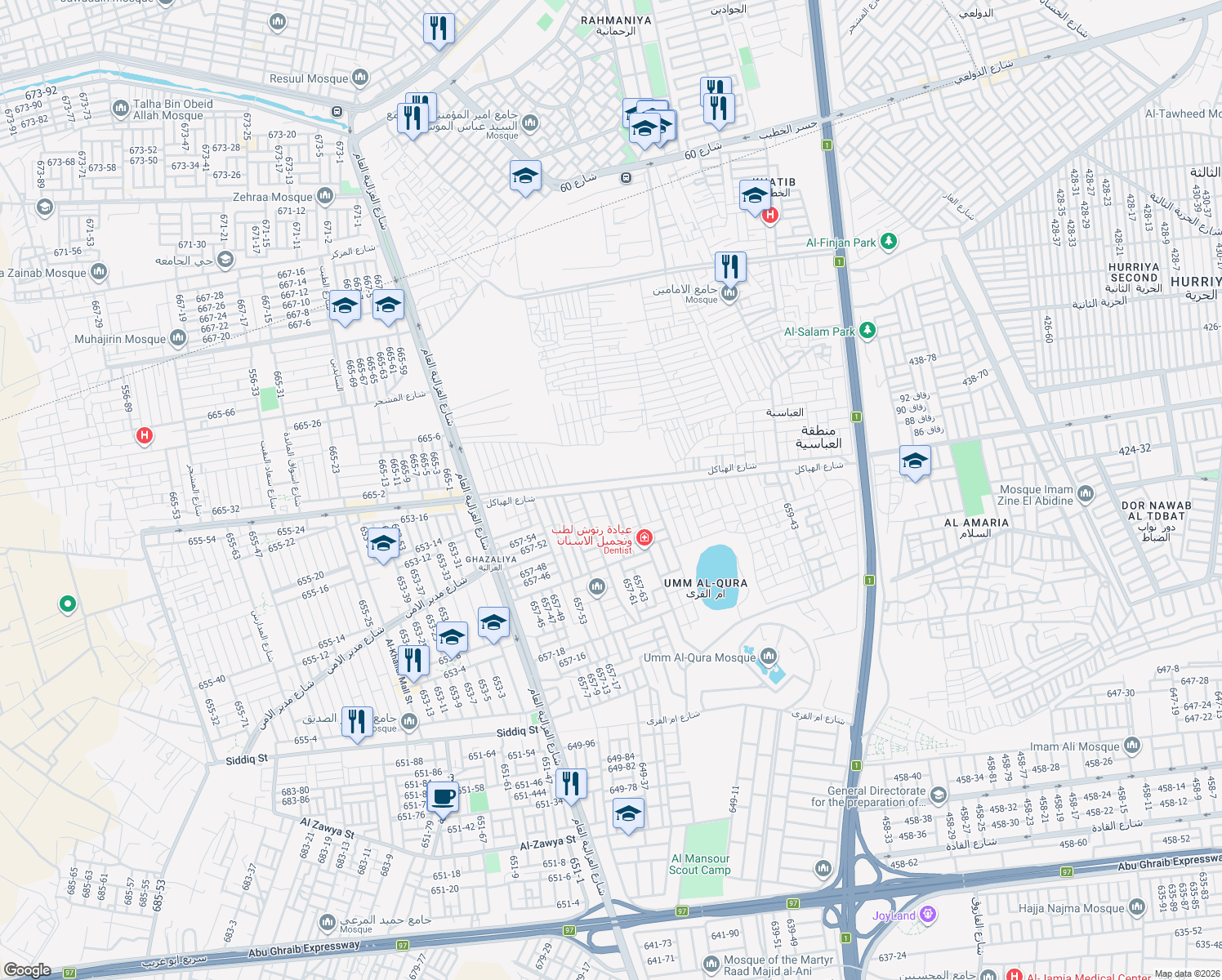Click the restaurant pin on Al-Khair Mall St
Viewport: 1222px width, 980px height.
coord(413,662)
